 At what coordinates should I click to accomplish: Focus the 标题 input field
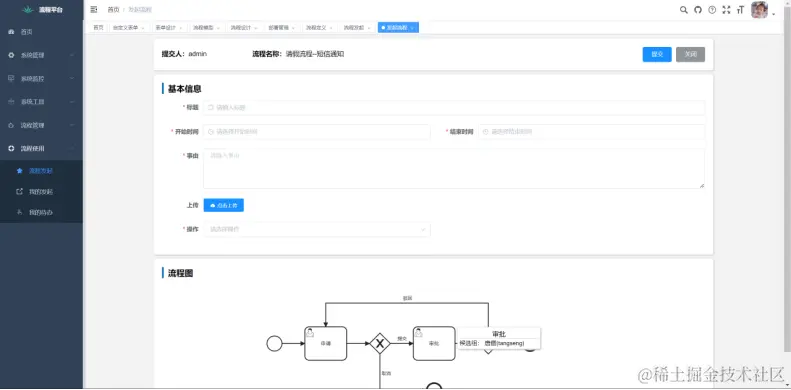(454, 107)
